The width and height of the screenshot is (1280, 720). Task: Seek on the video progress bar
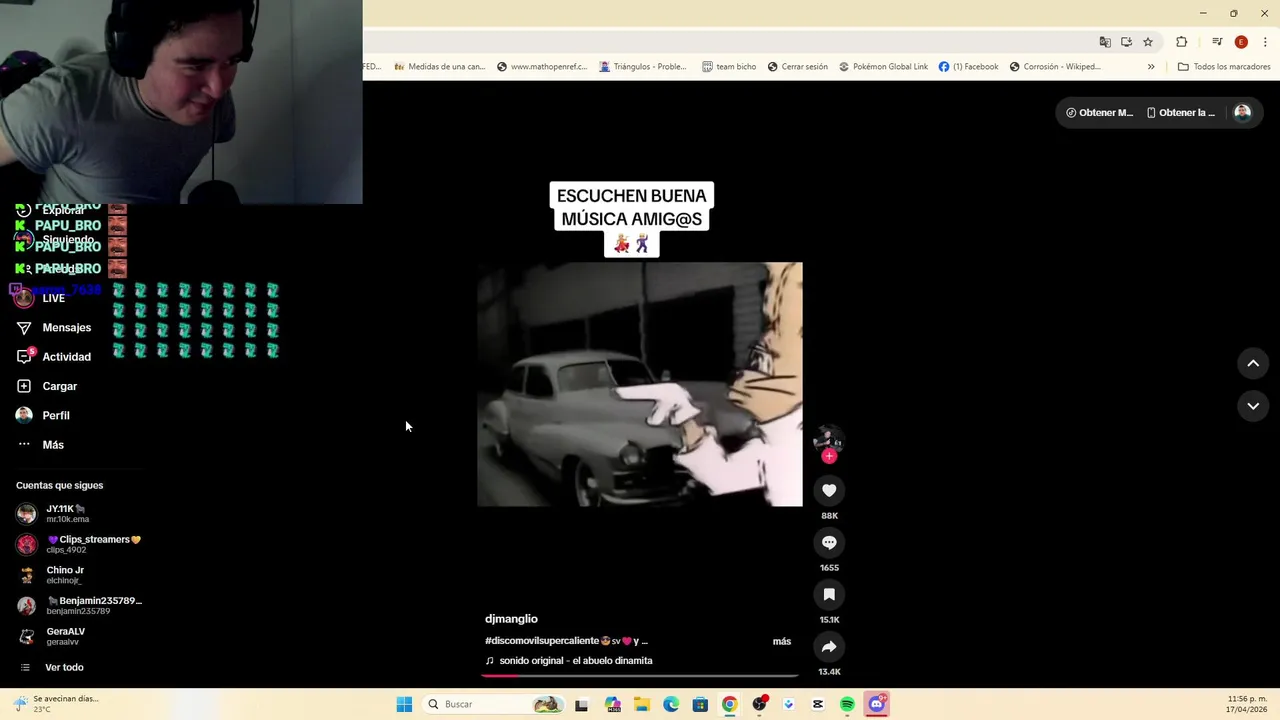[x=640, y=676]
